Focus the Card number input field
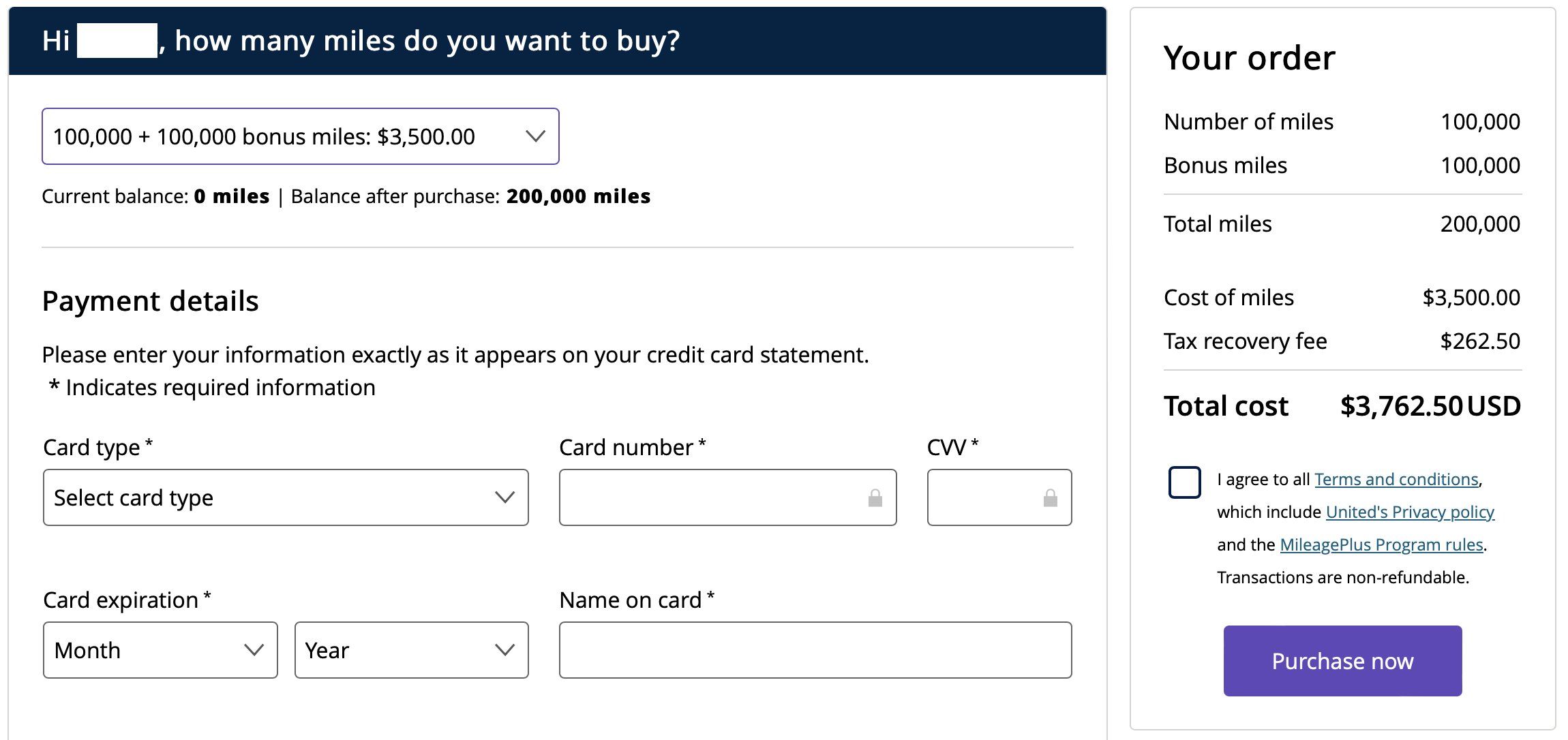Image resolution: width=1568 pixels, height=740 pixels. [x=727, y=497]
